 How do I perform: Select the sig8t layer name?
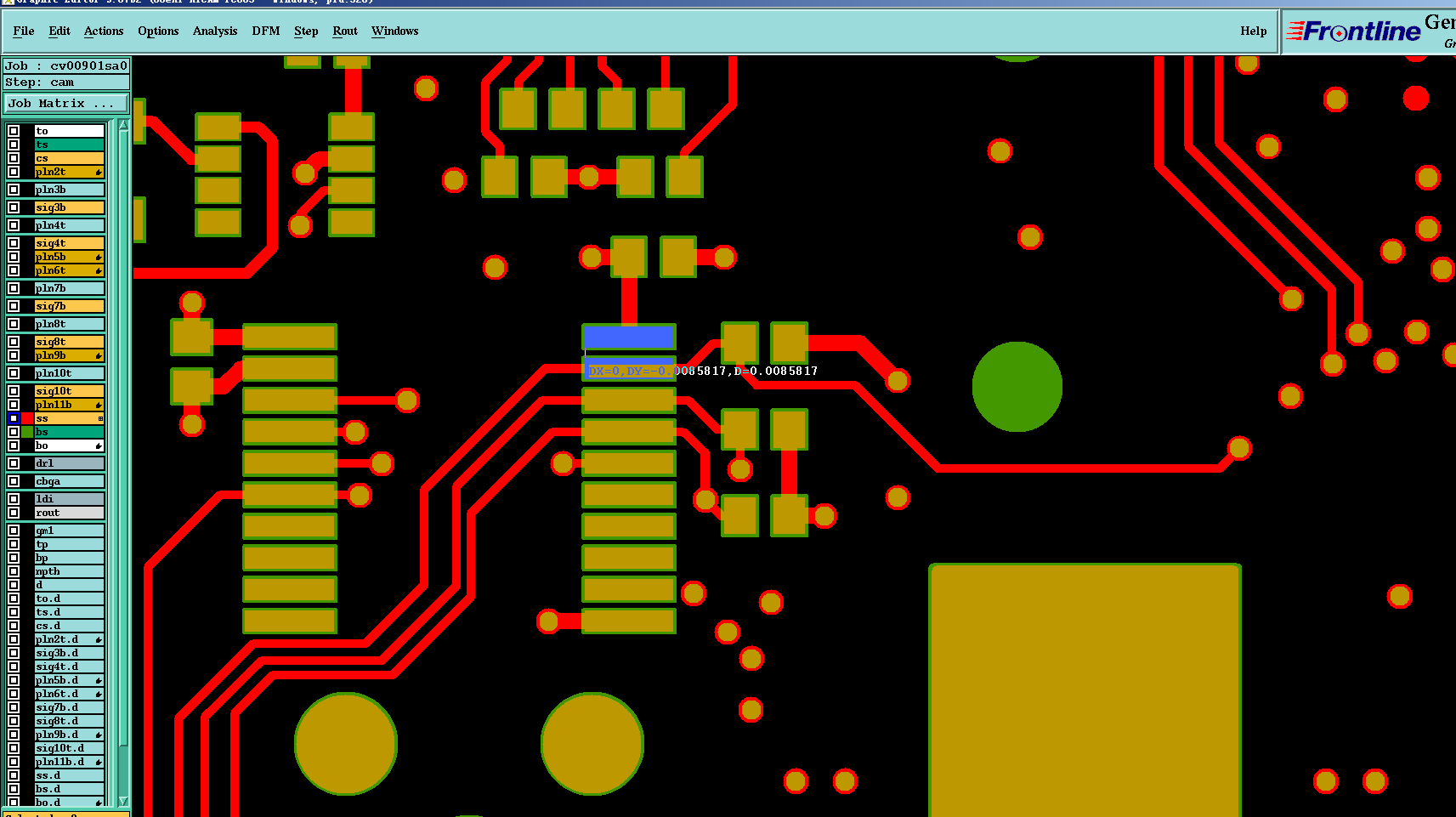click(69, 342)
